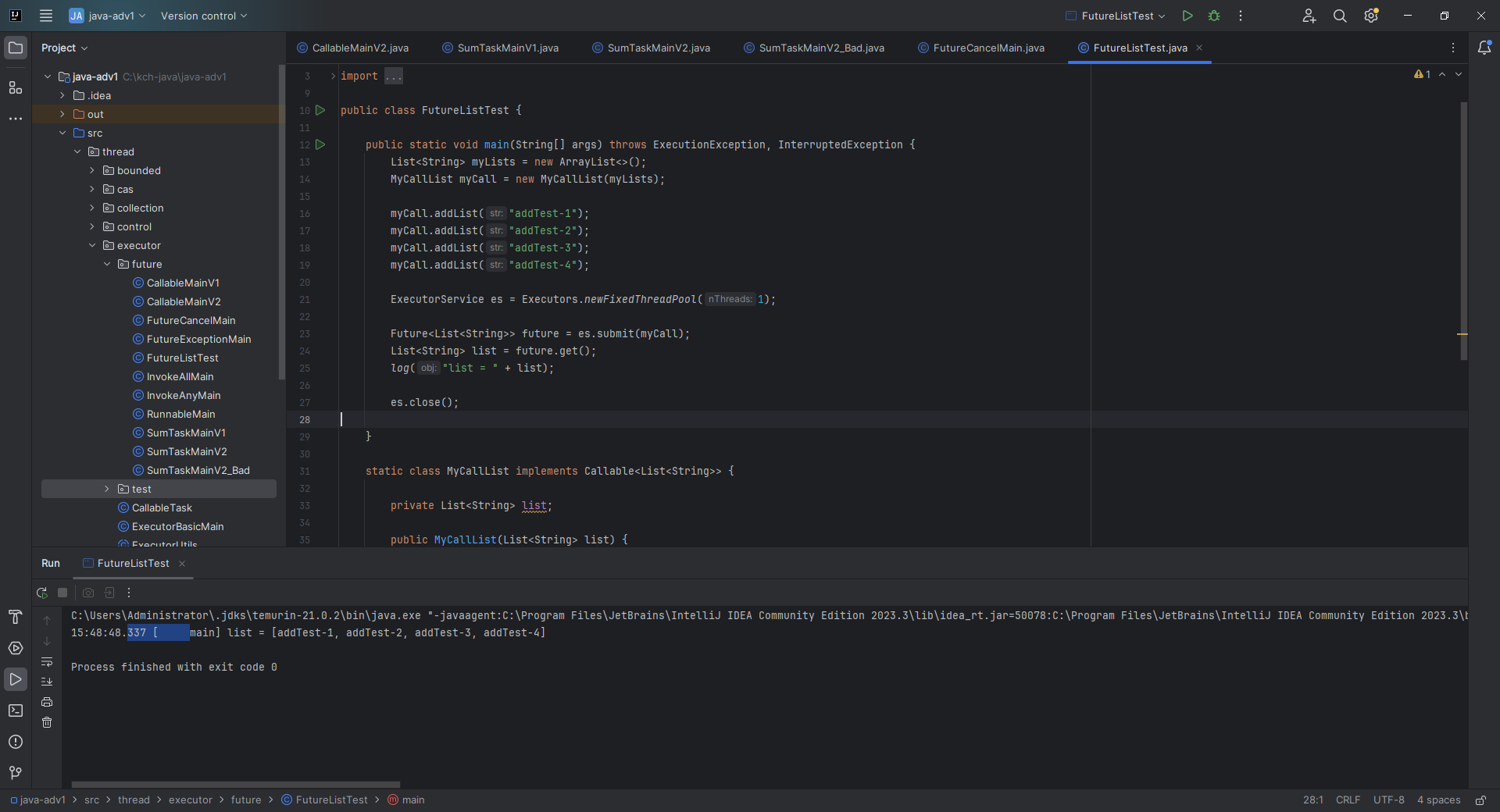Open the main hamburger menu
1500x812 pixels.
point(46,16)
